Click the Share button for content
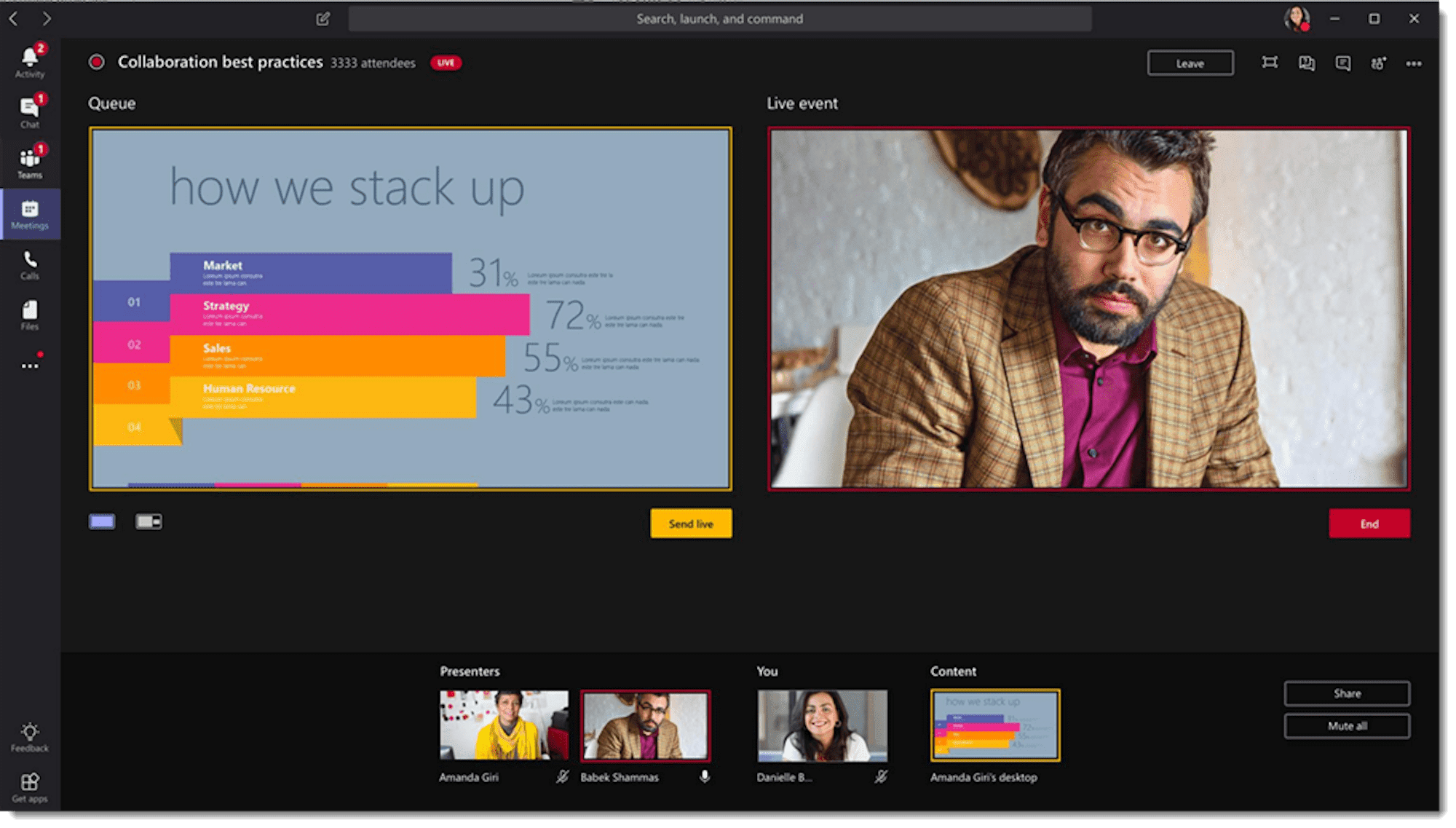Viewport: 1456px width, 828px height. pyautogui.click(x=1347, y=693)
